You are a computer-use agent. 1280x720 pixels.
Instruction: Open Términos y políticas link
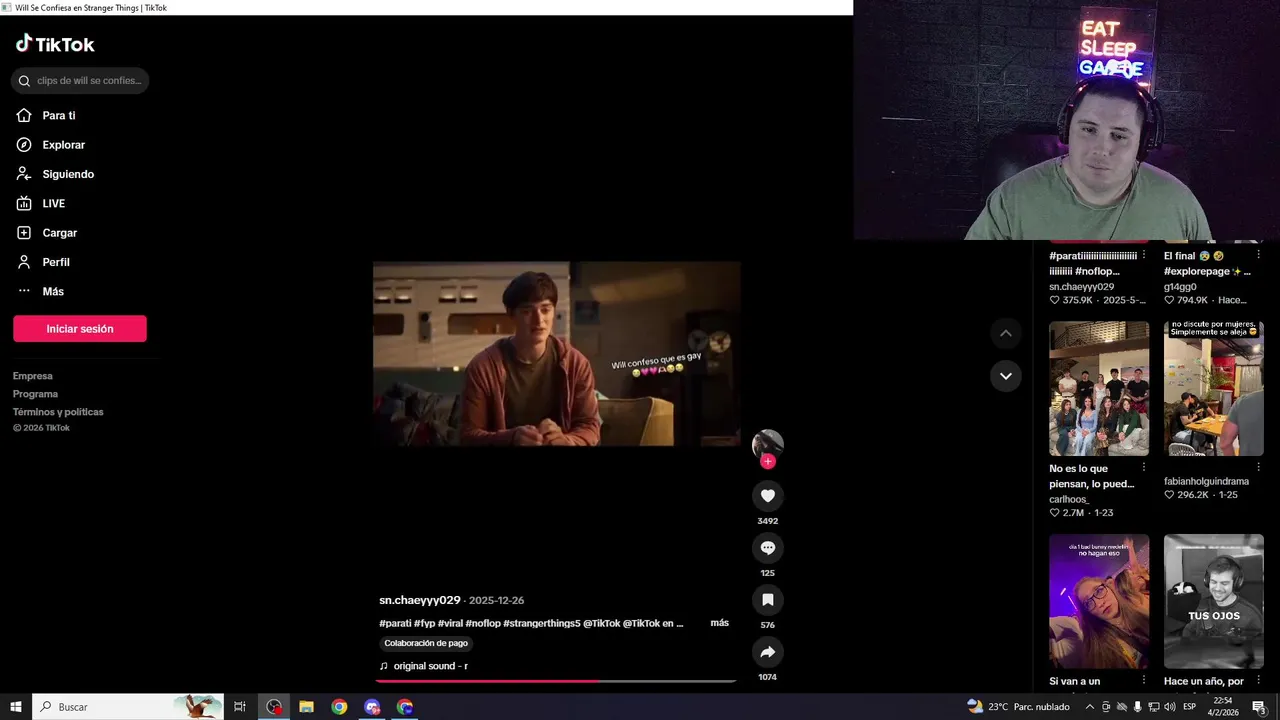tap(58, 412)
